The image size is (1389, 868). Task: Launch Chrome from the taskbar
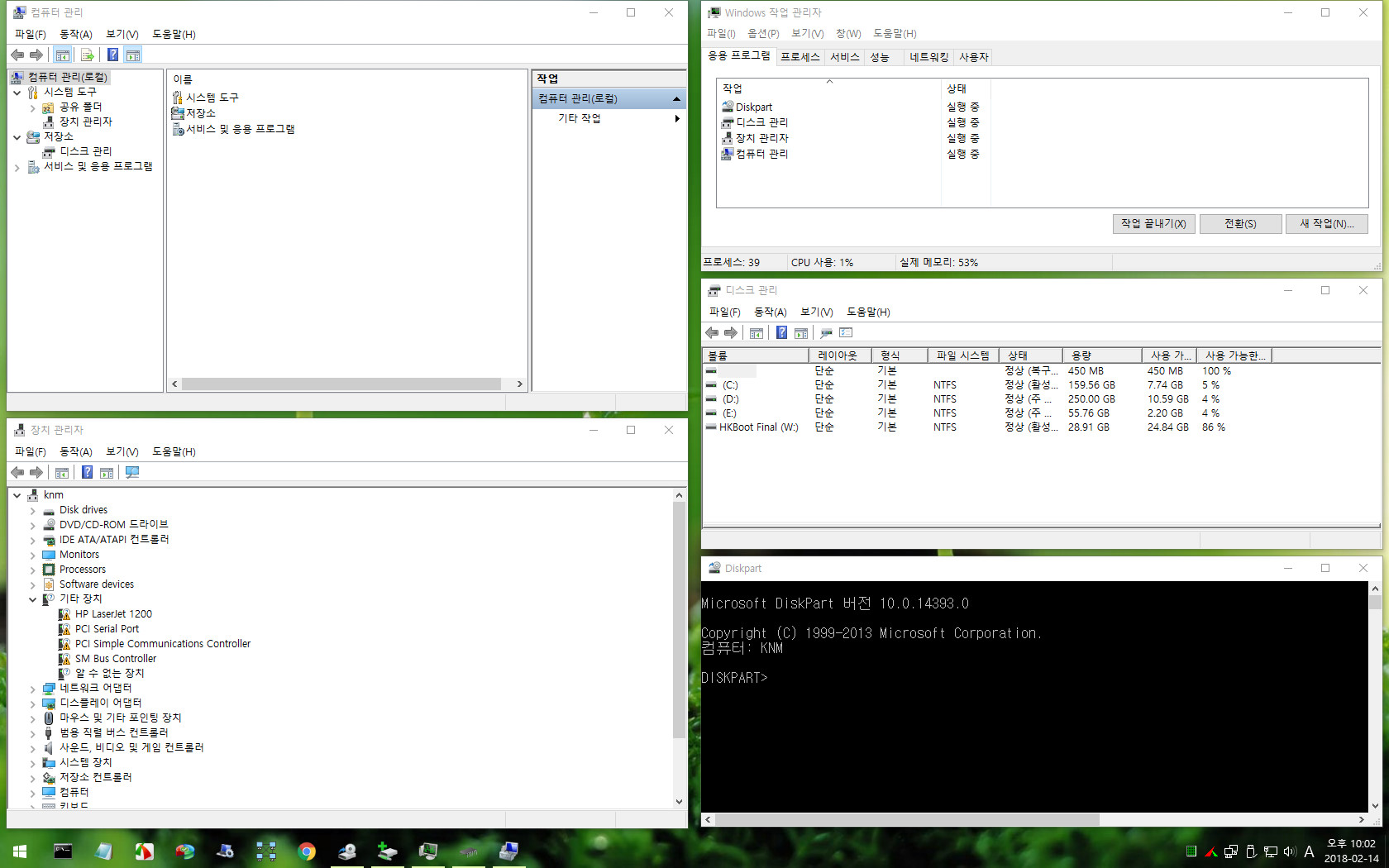click(x=307, y=851)
